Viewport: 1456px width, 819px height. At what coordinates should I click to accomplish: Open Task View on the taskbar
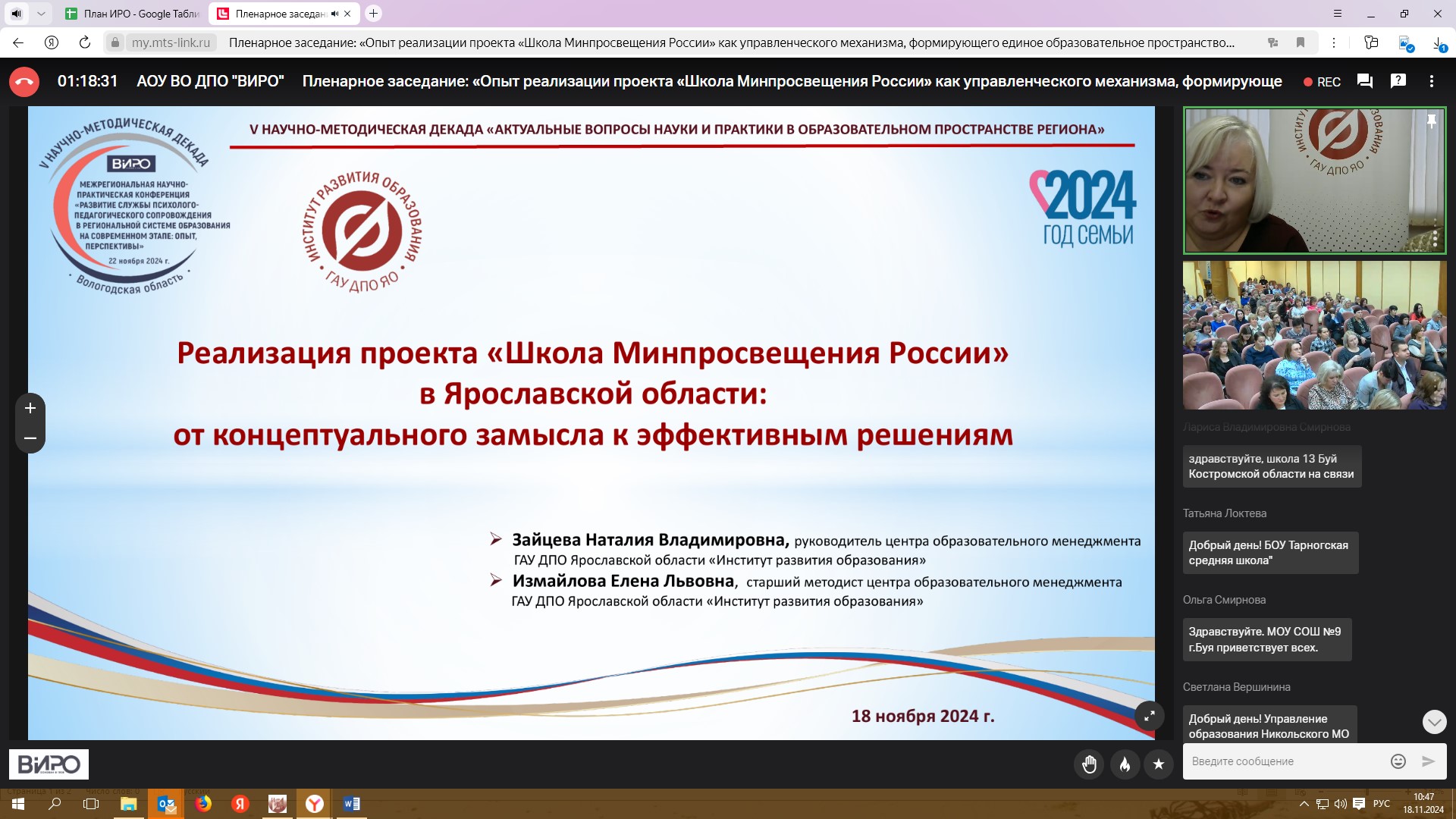click(91, 804)
